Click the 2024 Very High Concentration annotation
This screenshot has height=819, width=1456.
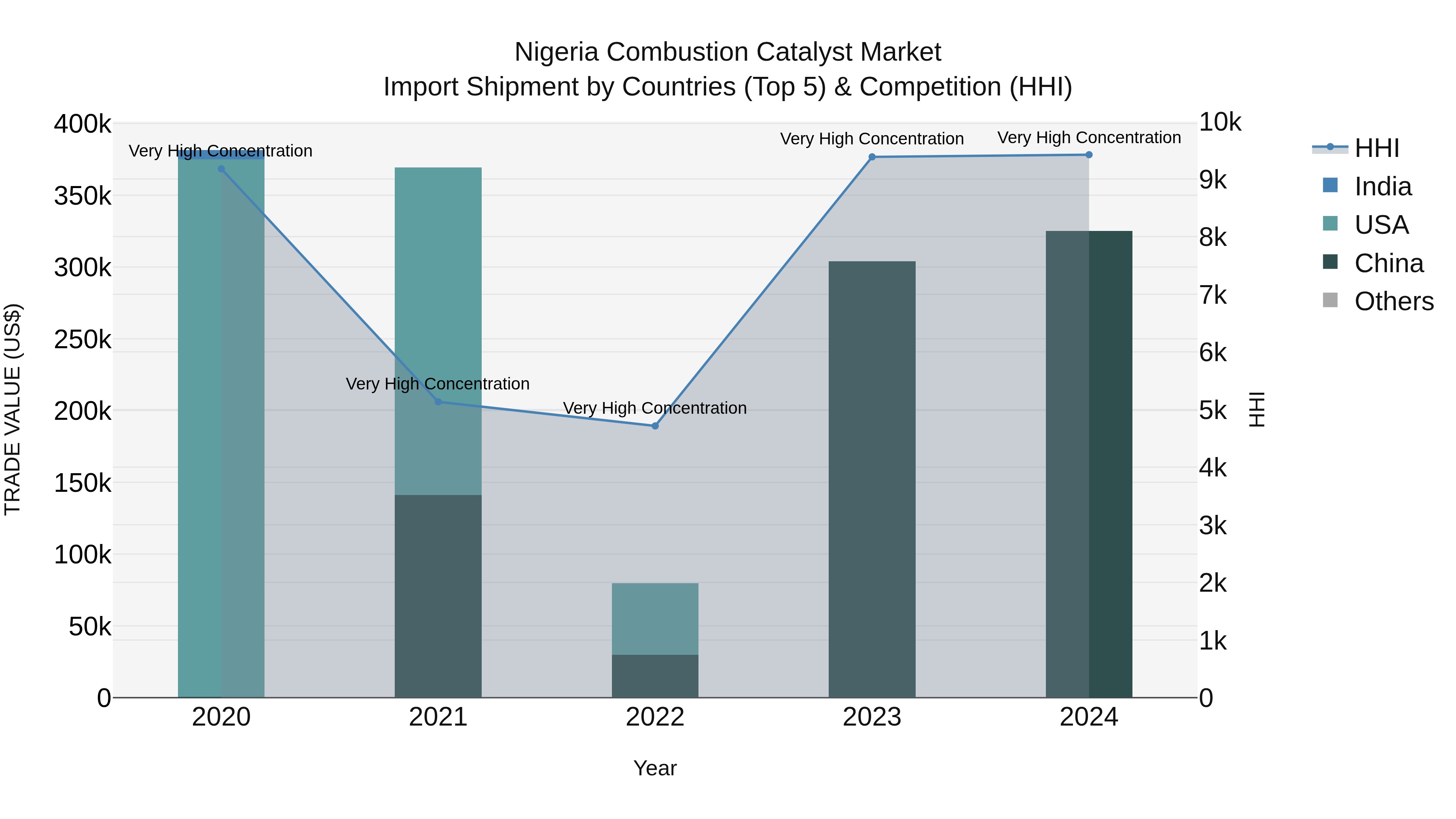1089,138
